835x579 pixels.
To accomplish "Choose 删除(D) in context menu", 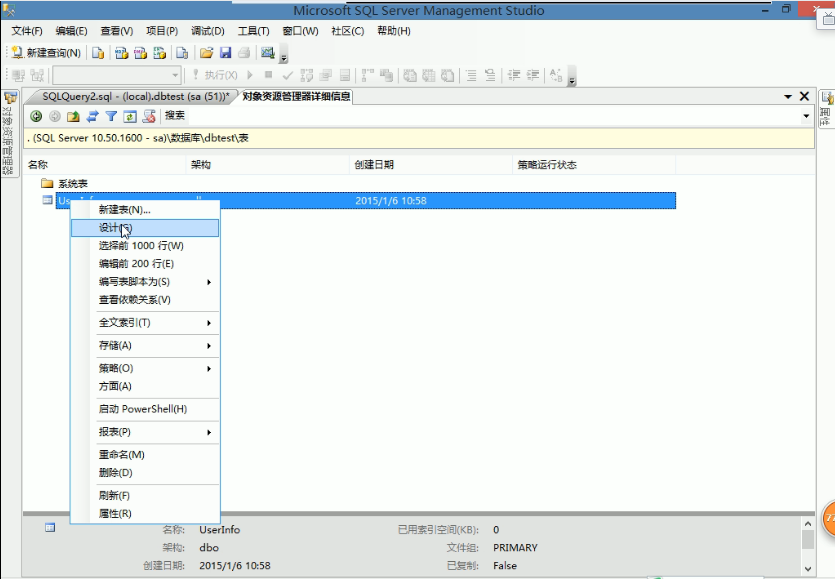I will point(145,473).
